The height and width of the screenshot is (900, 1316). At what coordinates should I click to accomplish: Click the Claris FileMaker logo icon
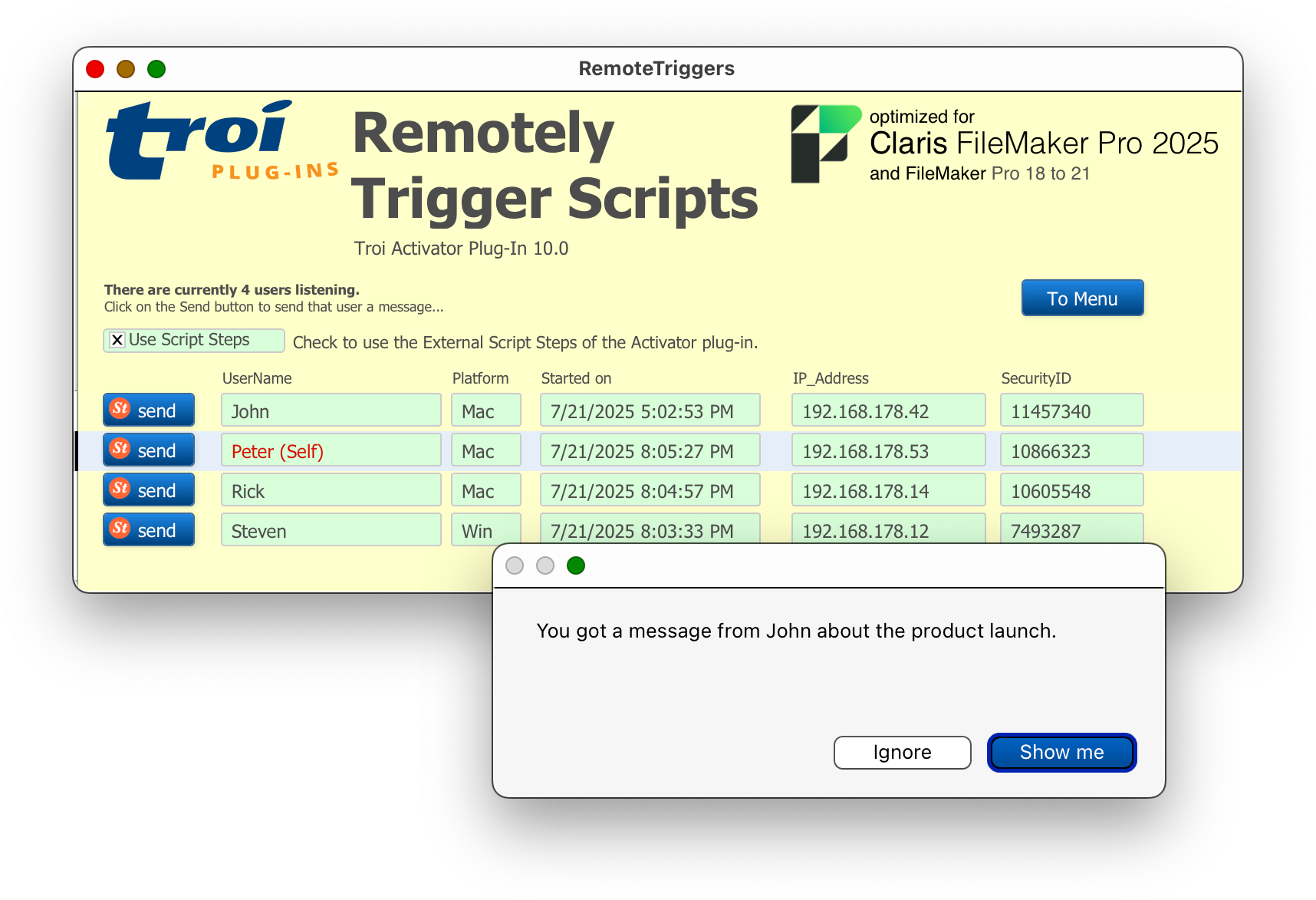826,143
